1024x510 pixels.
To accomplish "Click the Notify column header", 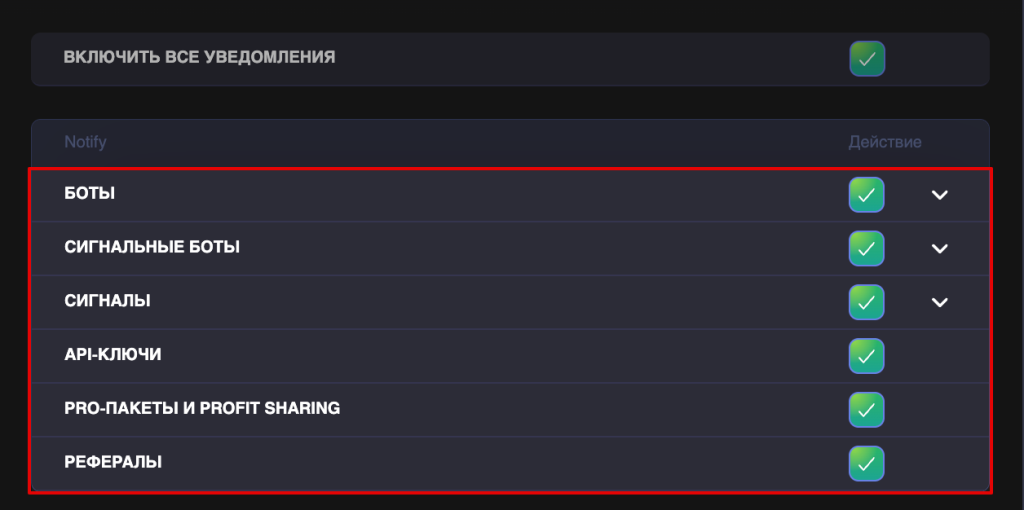I will pos(85,142).
